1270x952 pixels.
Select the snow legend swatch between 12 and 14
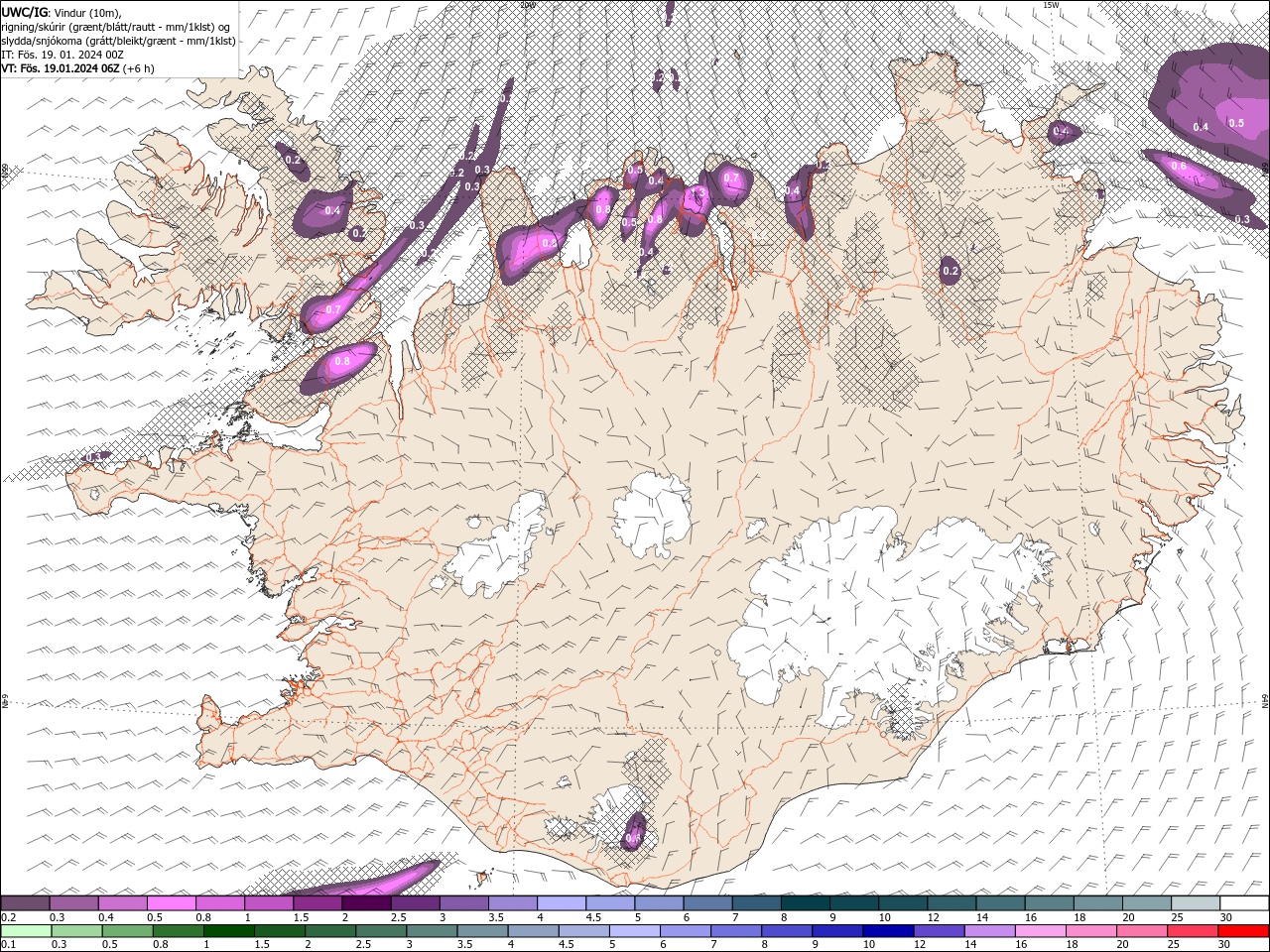[x=952, y=903]
